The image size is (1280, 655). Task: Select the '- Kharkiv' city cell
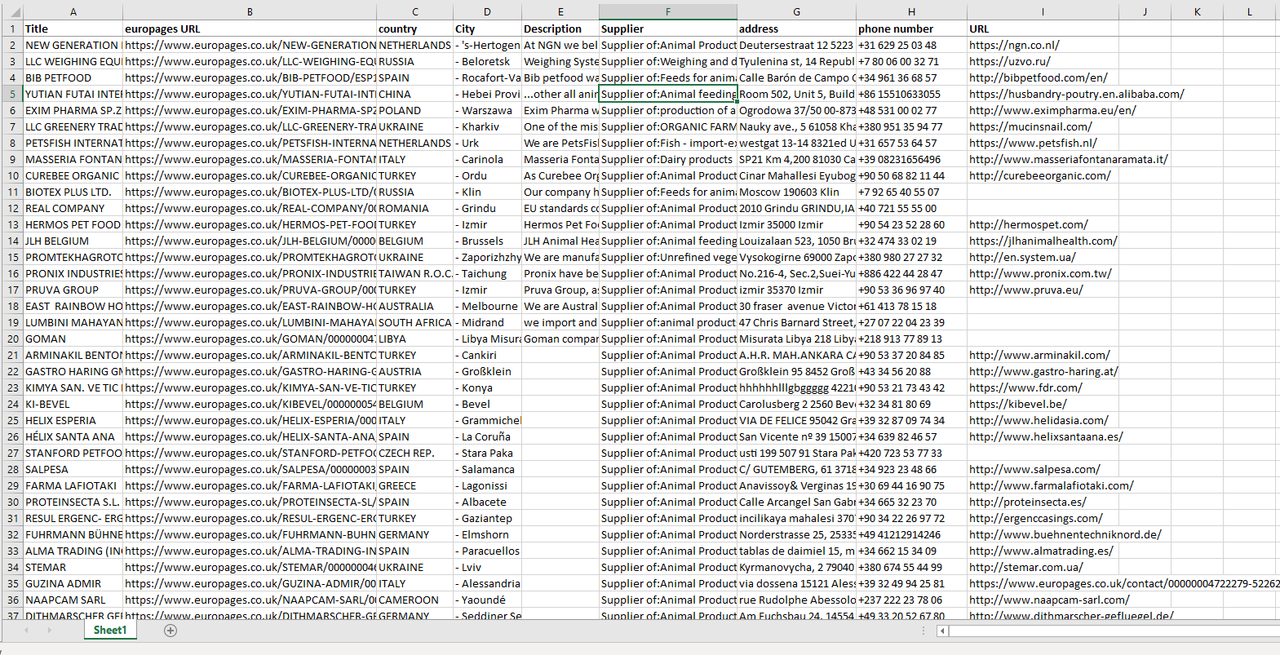pos(487,127)
